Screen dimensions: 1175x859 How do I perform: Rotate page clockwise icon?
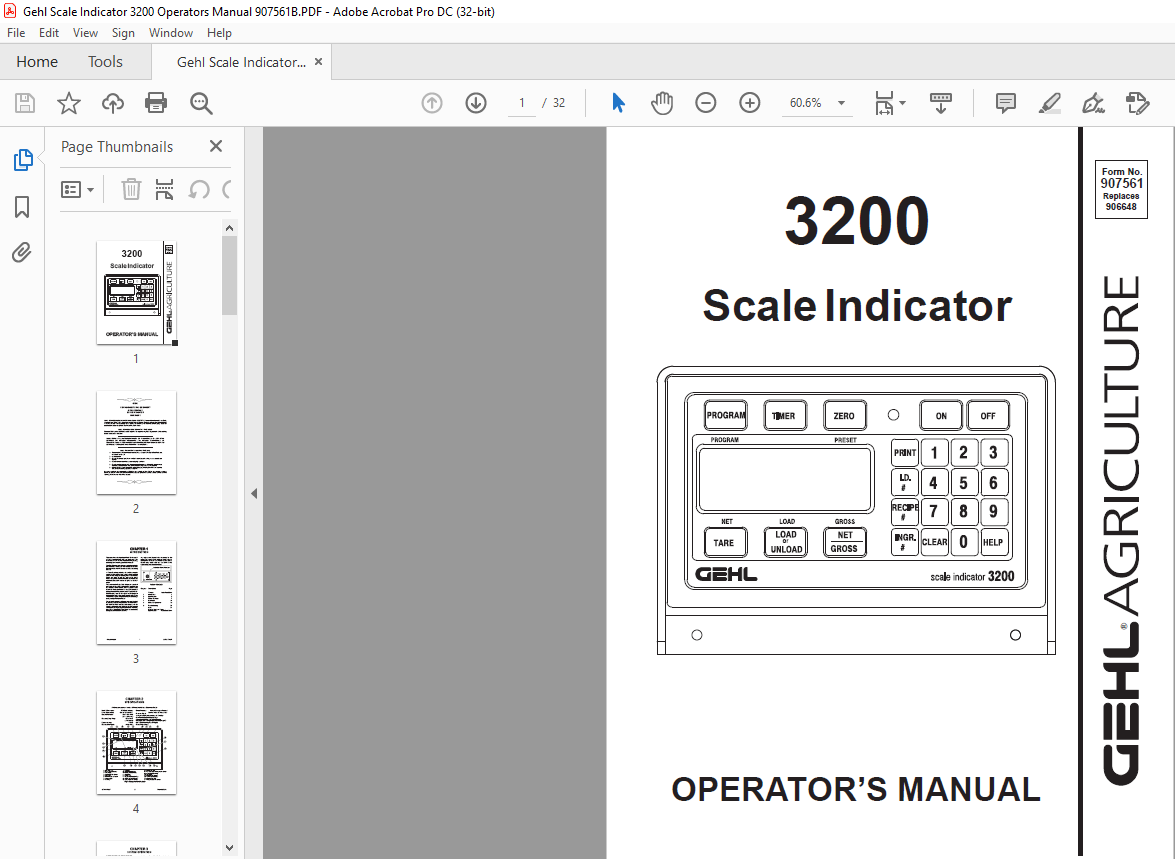pyautogui.click(x=226, y=189)
